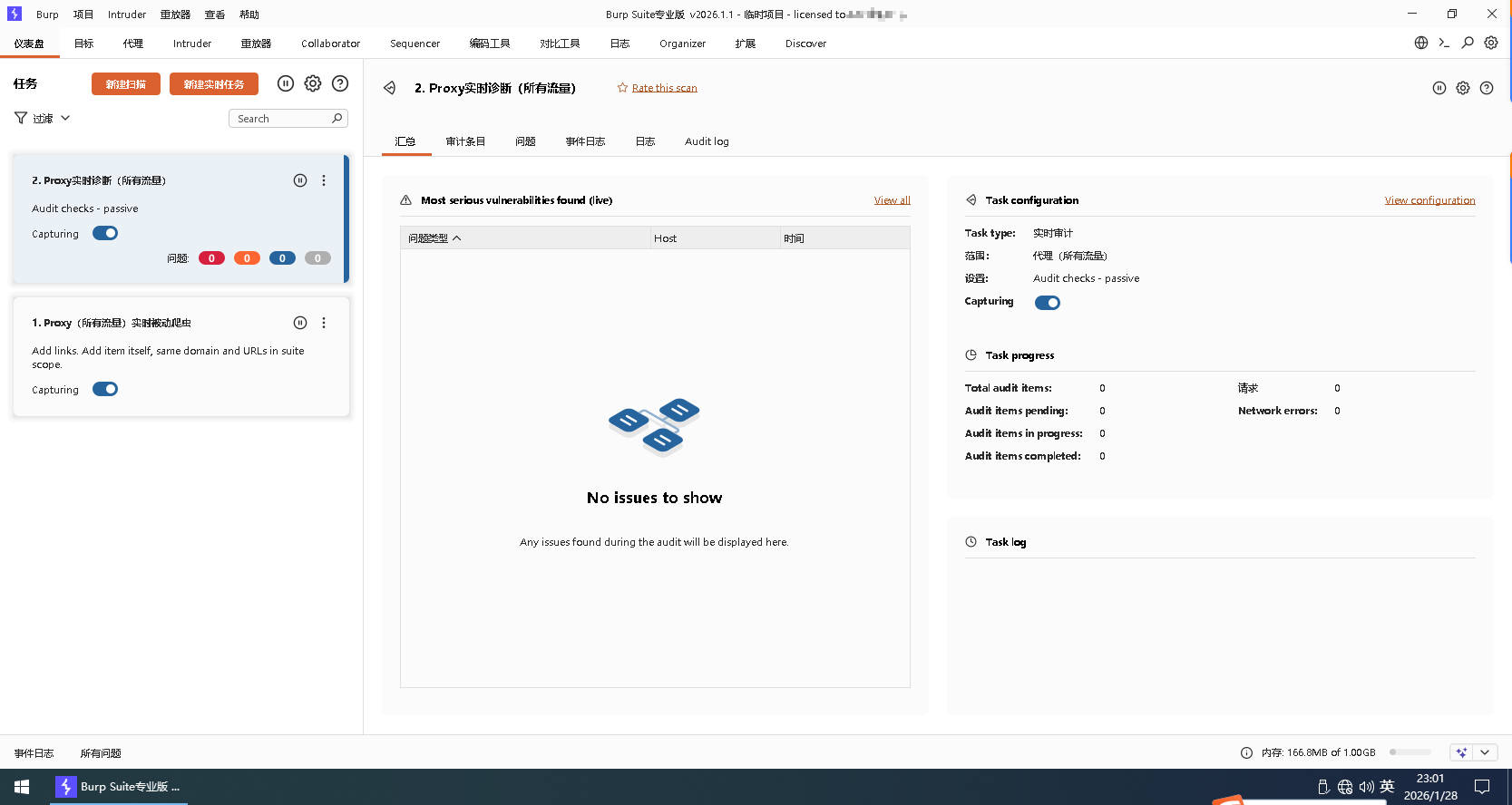Expand the chevron dropdown in bottom status bar
Viewport: 1512px width, 805px height.
pyautogui.click(x=1485, y=752)
